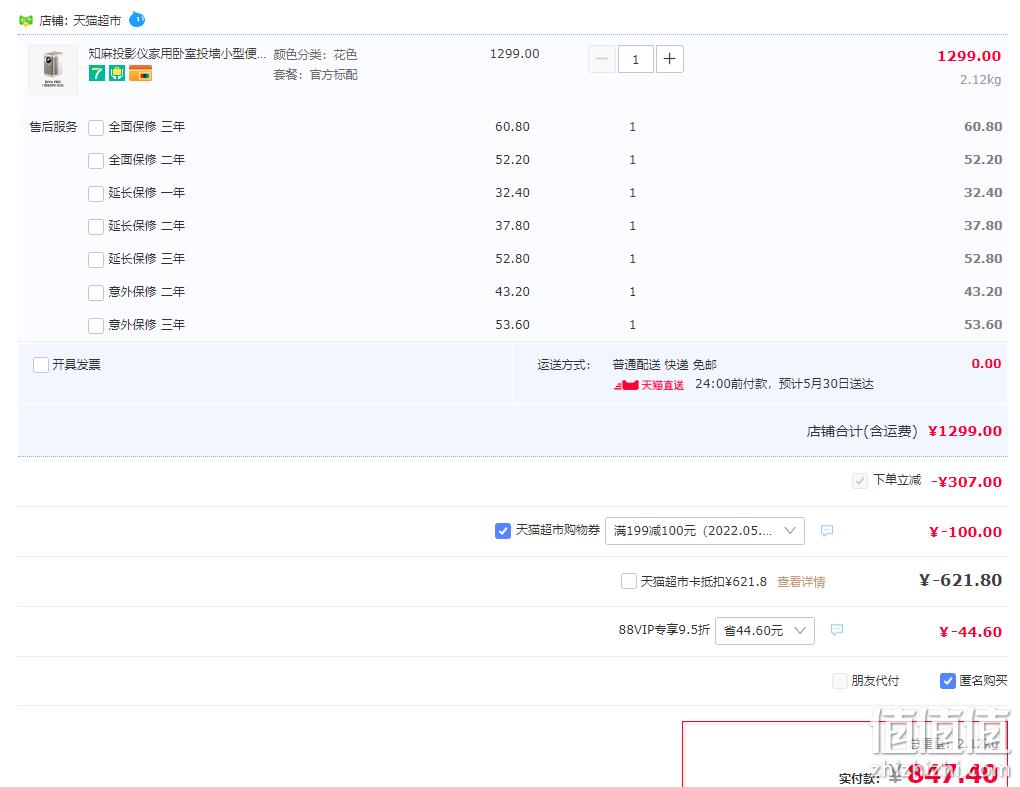
Task: Uncheck the 匿名购买 checkbox
Action: (948, 681)
